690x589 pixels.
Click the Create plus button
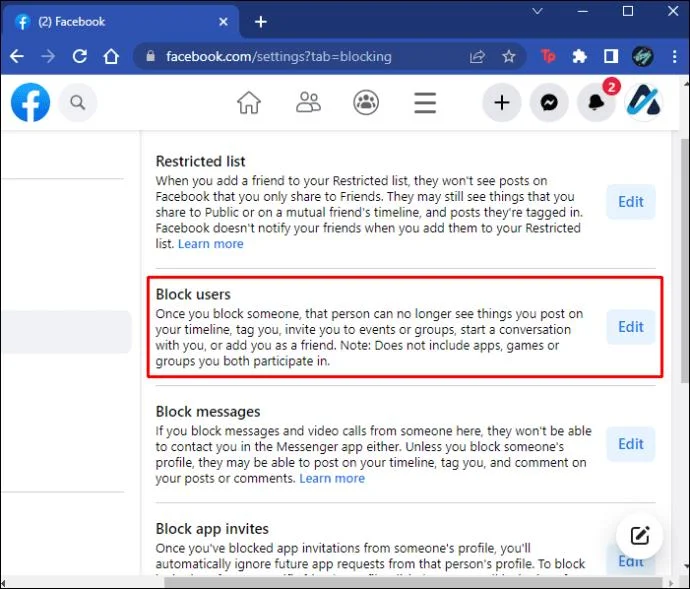[x=502, y=103]
